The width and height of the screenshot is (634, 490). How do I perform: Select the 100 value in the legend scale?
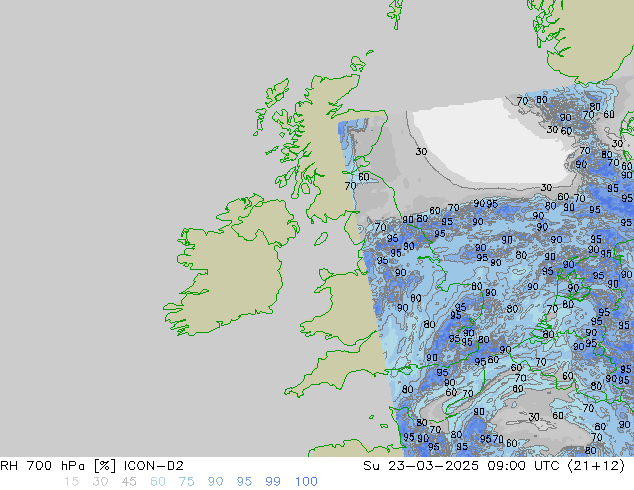point(306,482)
